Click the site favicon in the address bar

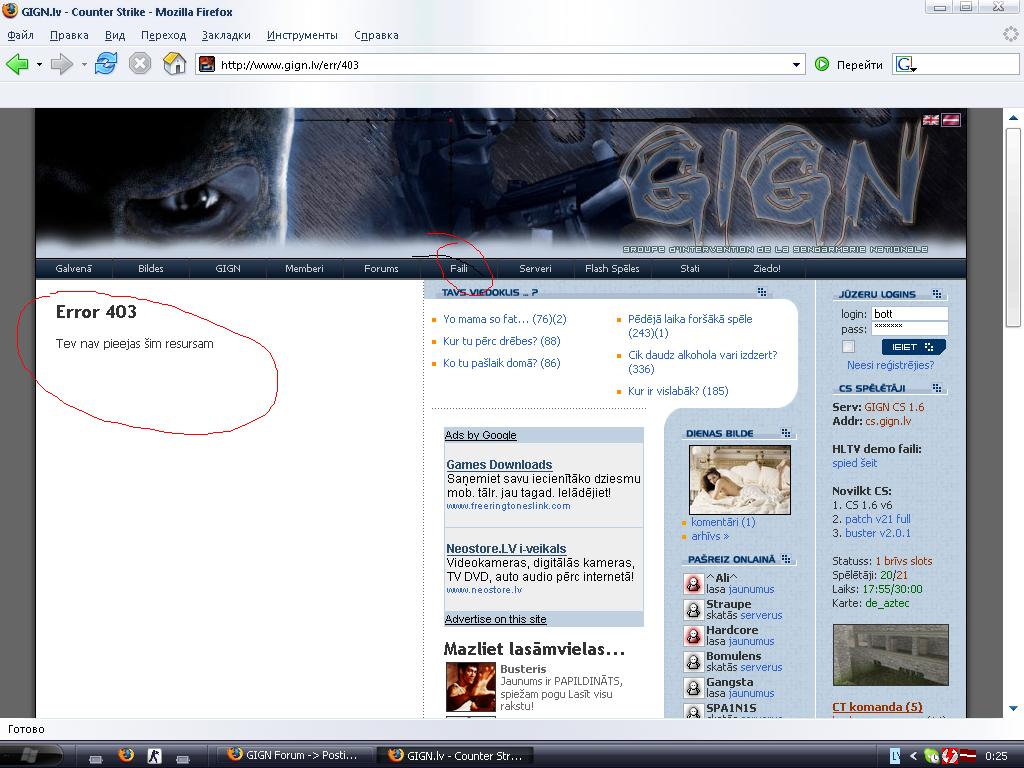click(x=207, y=64)
